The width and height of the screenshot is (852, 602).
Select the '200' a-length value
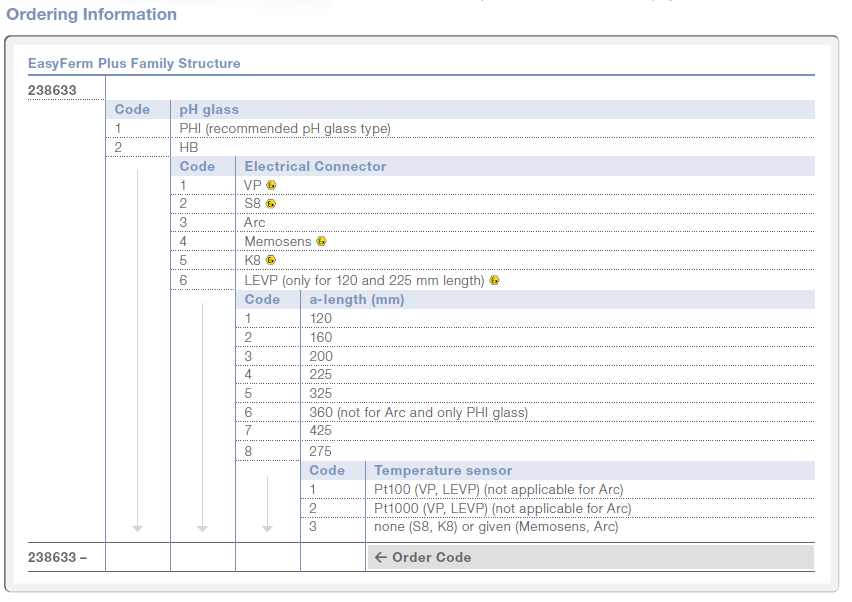click(x=321, y=356)
